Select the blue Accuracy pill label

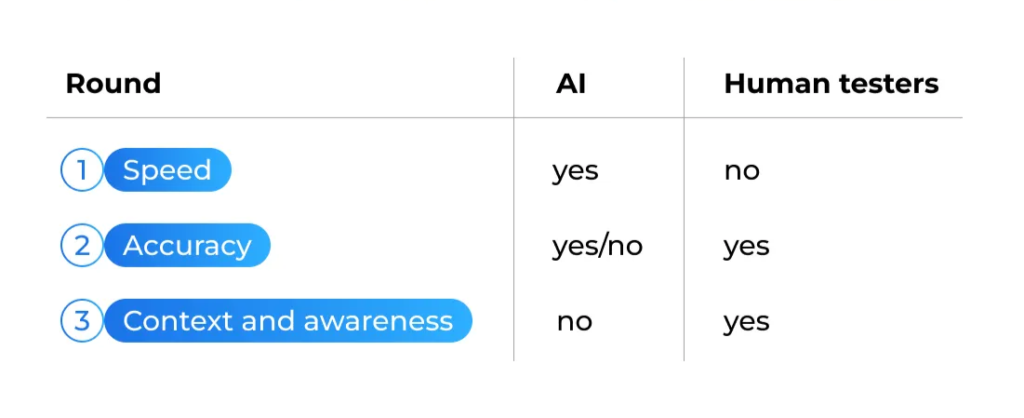pos(187,246)
